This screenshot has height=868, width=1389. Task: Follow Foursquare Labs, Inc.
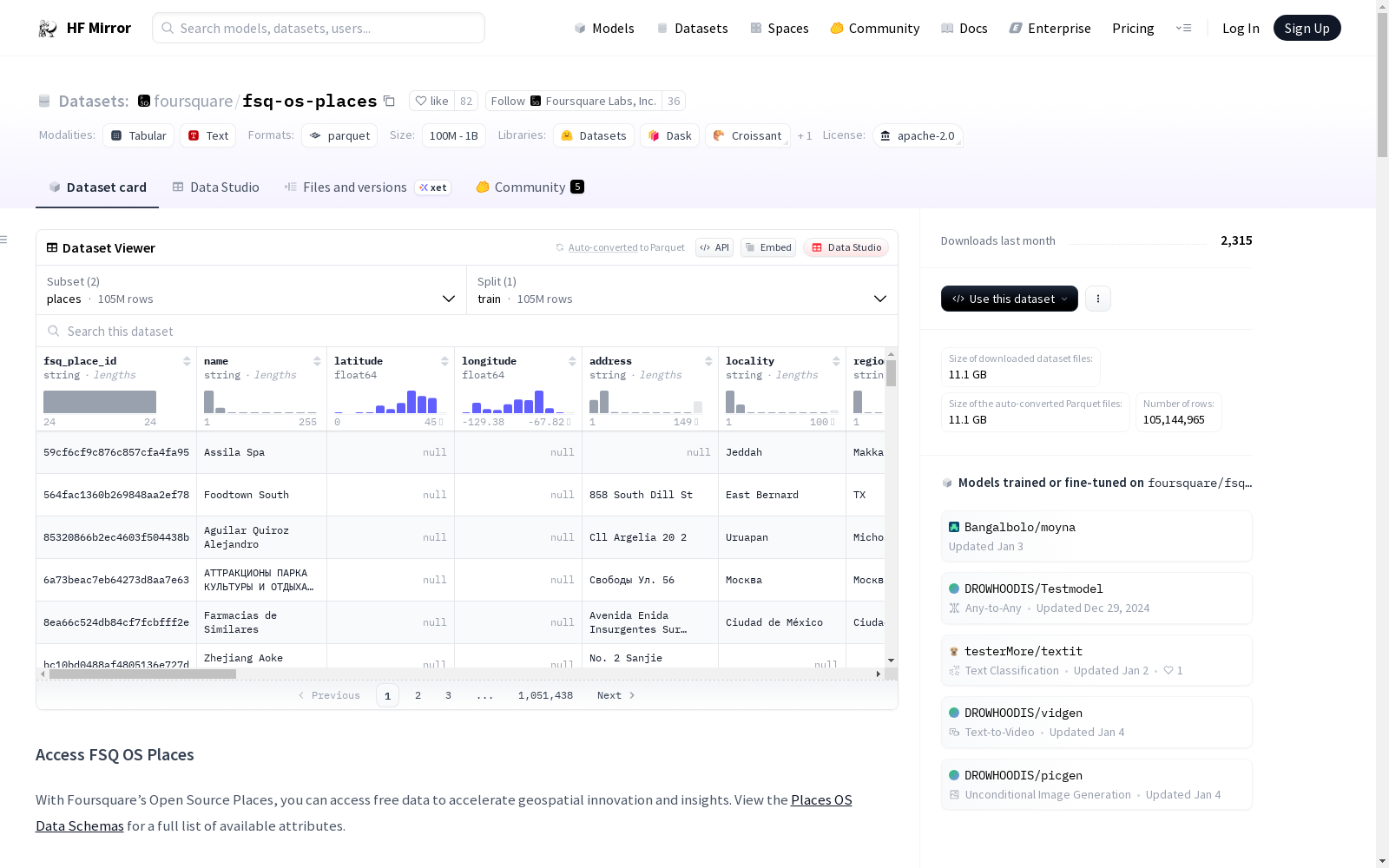coord(574,101)
